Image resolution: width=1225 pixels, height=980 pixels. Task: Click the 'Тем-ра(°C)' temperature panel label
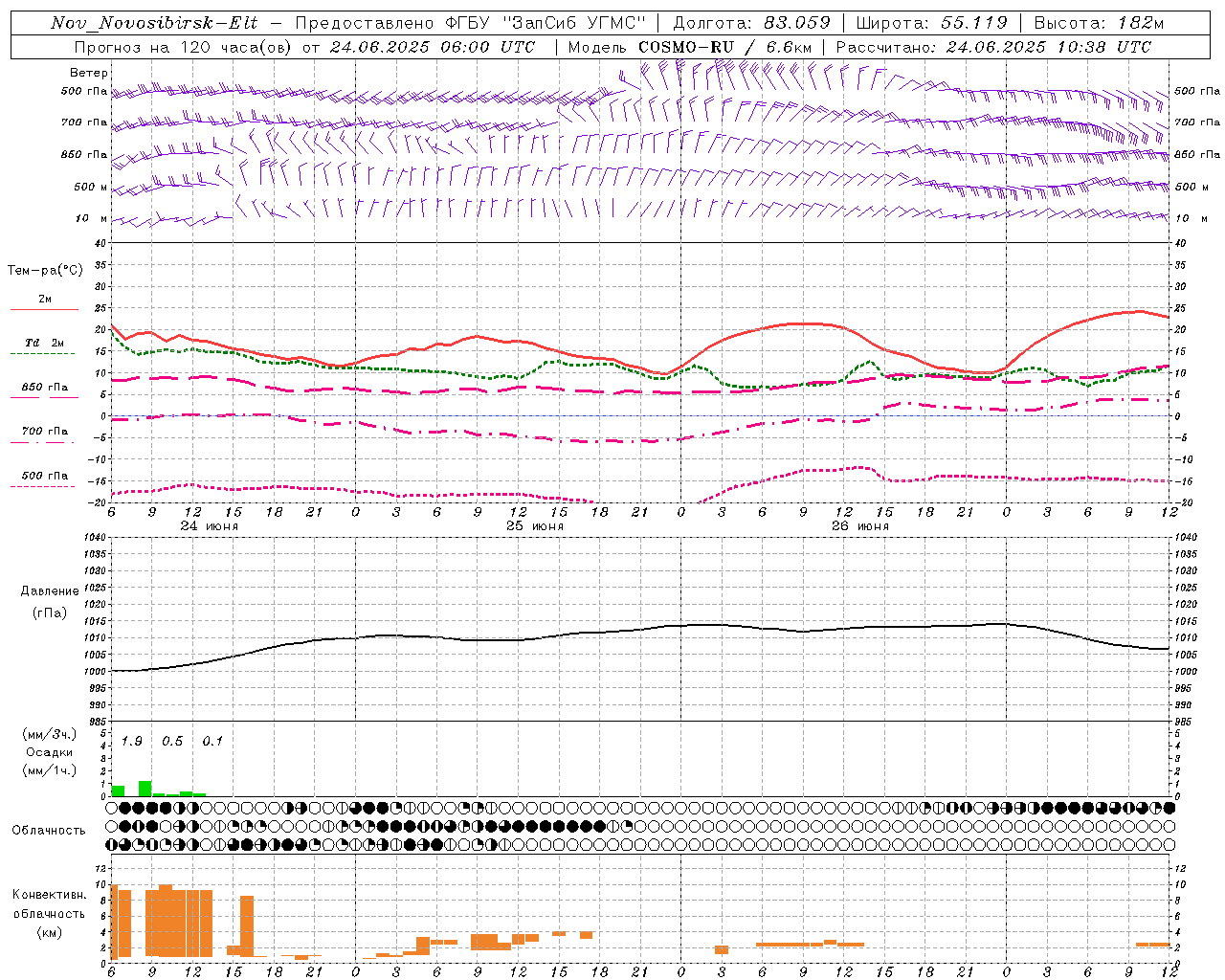click(45, 271)
